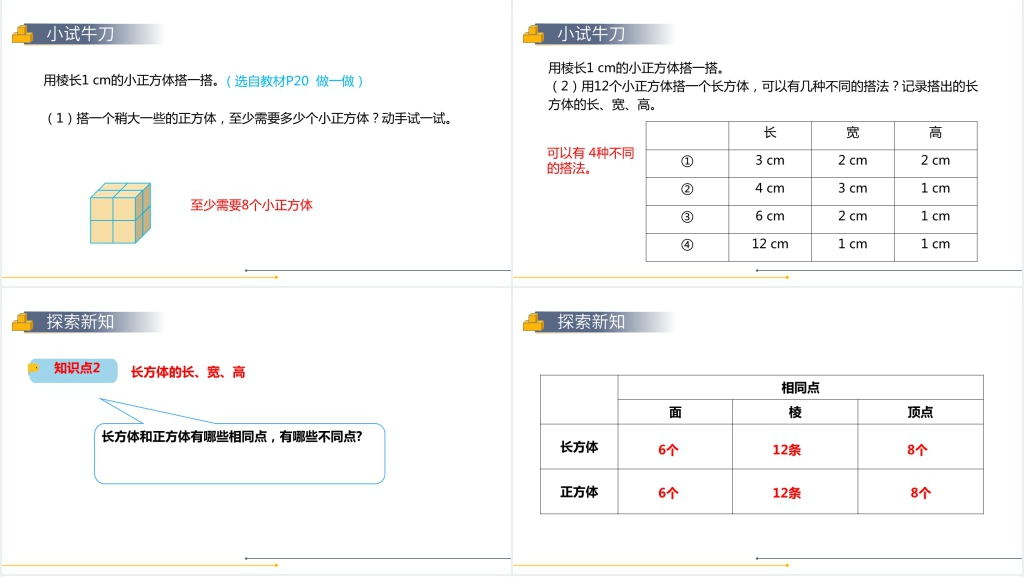Viewport: 1024px width, 577px height.
Task: Click the block icon on the cube-building slide header
Action: [22, 35]
